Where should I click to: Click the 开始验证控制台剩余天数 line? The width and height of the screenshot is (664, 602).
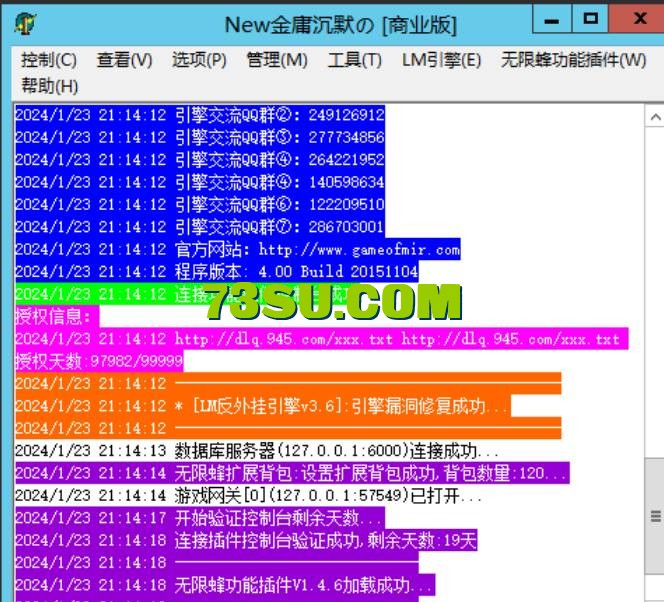[200, 518]
